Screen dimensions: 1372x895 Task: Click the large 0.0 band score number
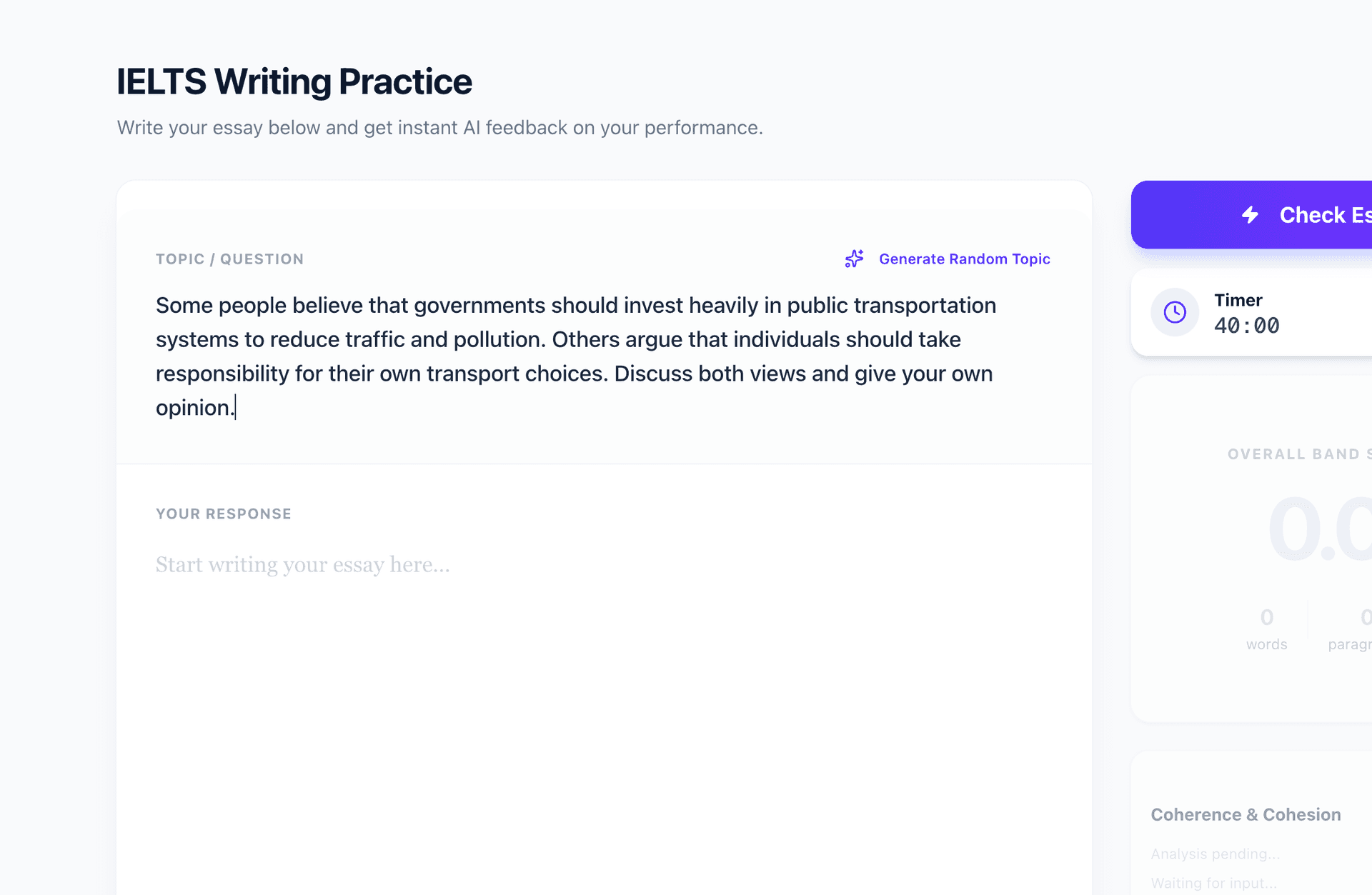point(1319,530)
